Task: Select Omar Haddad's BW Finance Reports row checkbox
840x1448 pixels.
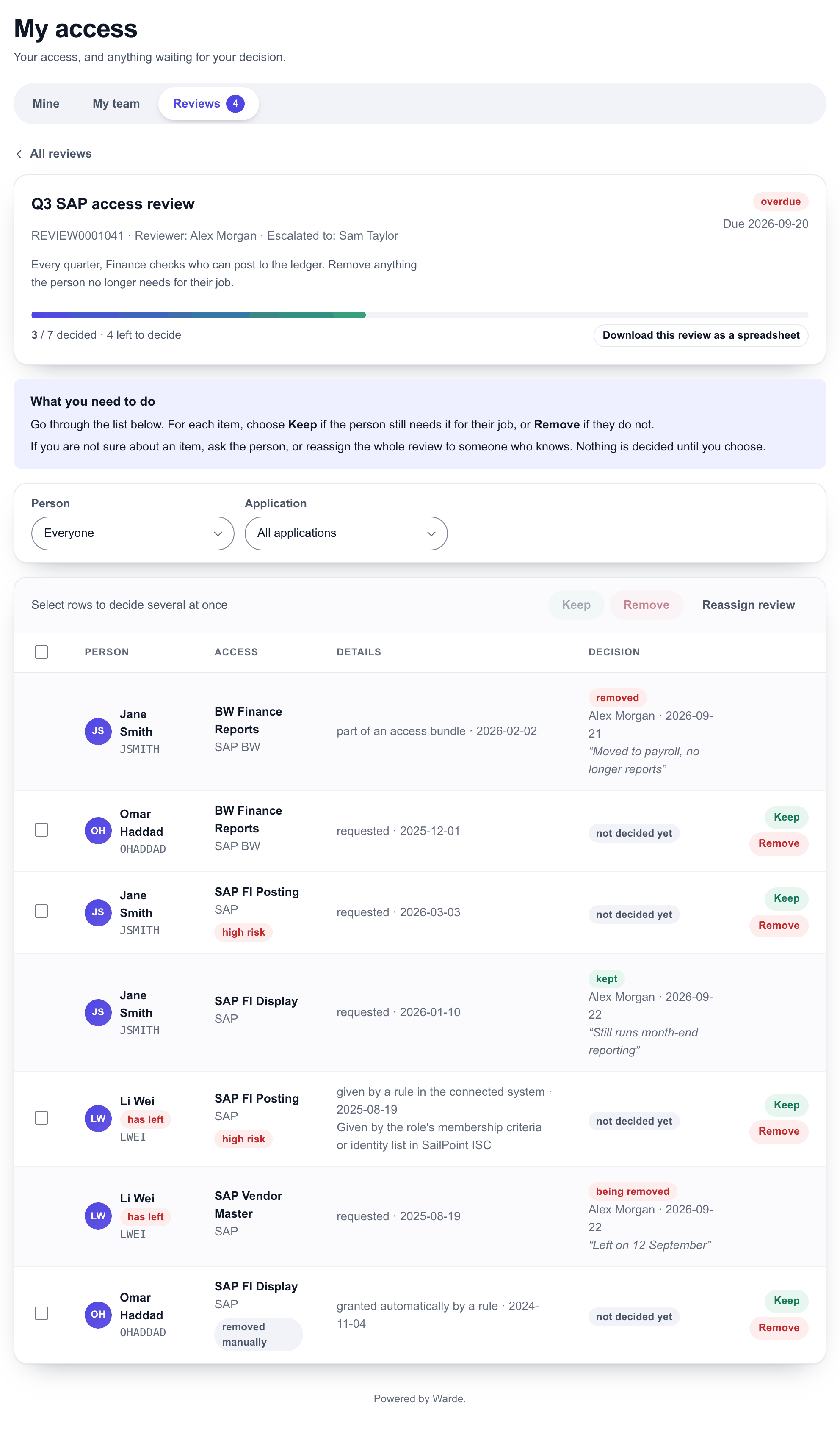Action: point(41,830)
